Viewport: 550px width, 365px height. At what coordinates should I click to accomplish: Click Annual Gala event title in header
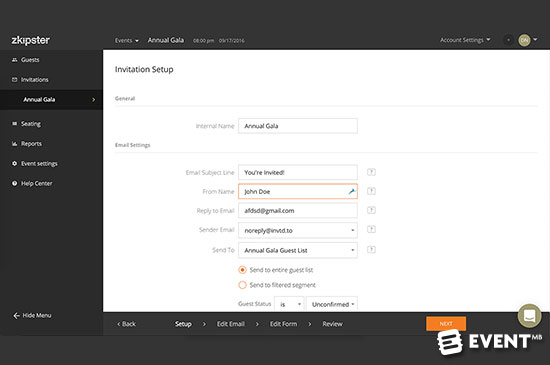(166, 40)
